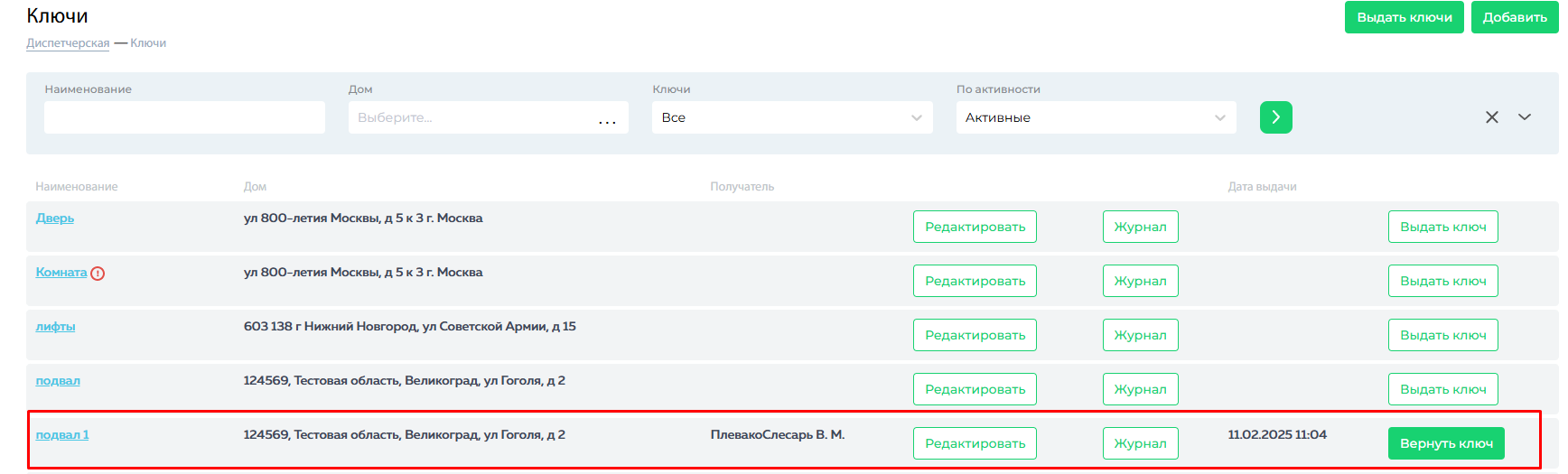Click Выдать ключ for the лифты row
Screen dimensions: 1568x474
pos(1442,335)
